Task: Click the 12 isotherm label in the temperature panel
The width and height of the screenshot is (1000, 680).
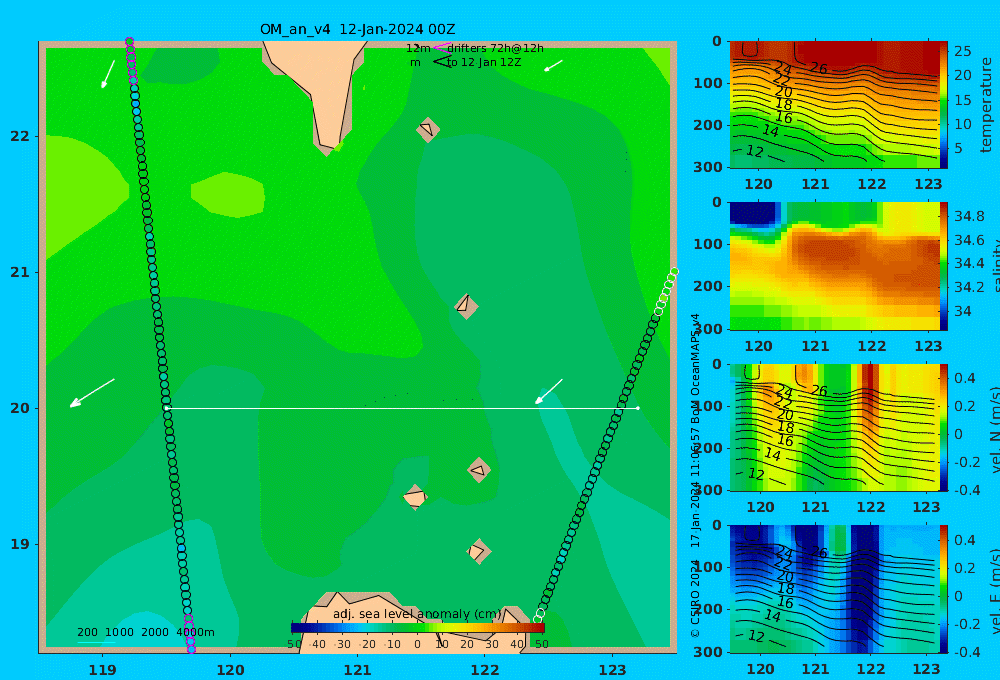Action: [754, 151]
